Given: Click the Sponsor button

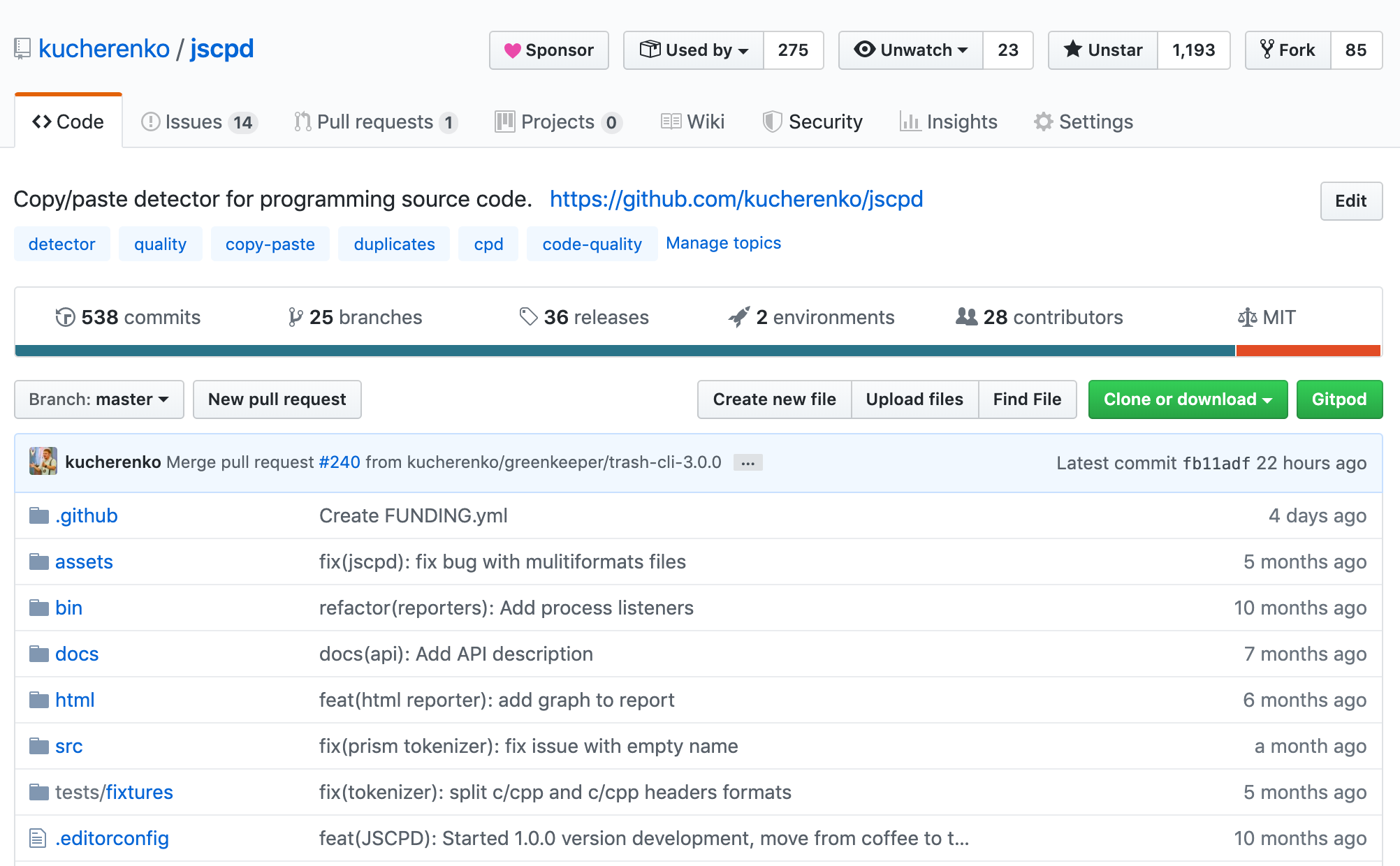Looking at the screenshot, I should point(549,50).
